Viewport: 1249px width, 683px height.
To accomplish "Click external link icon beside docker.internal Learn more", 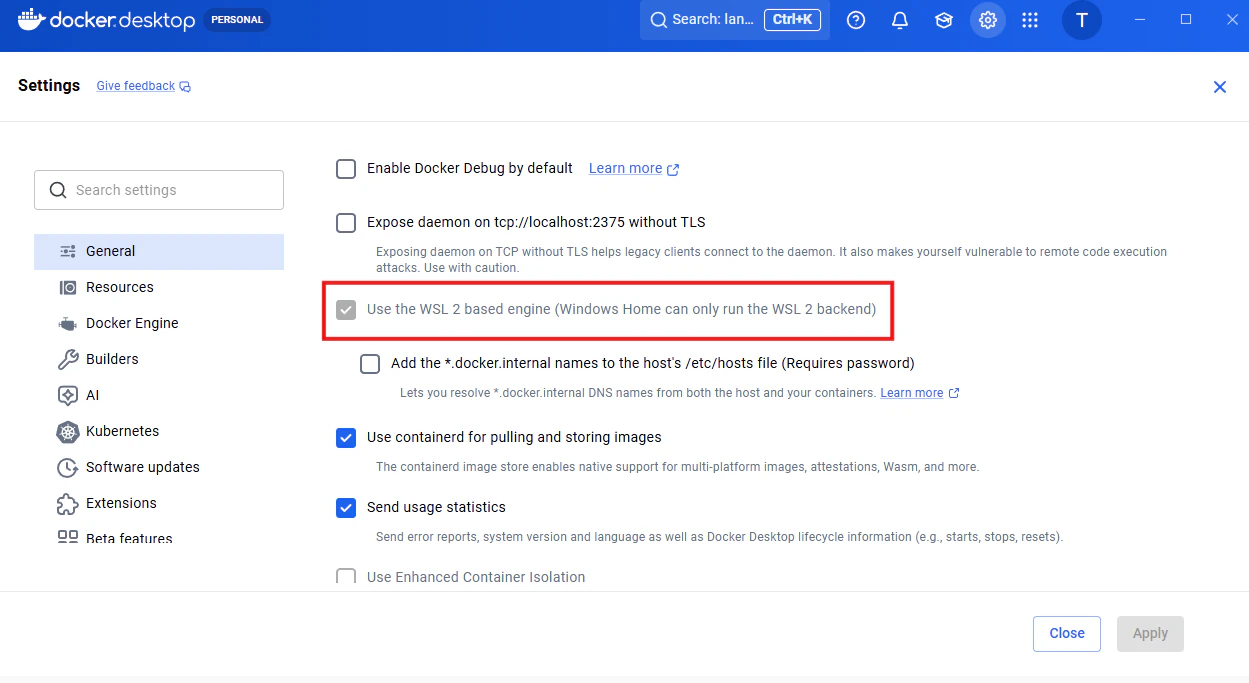I will coord(954,393).
